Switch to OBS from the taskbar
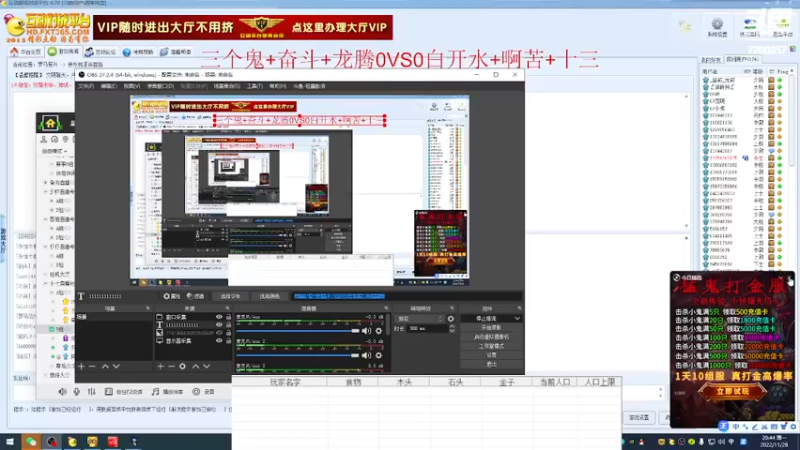 point(52,442)
